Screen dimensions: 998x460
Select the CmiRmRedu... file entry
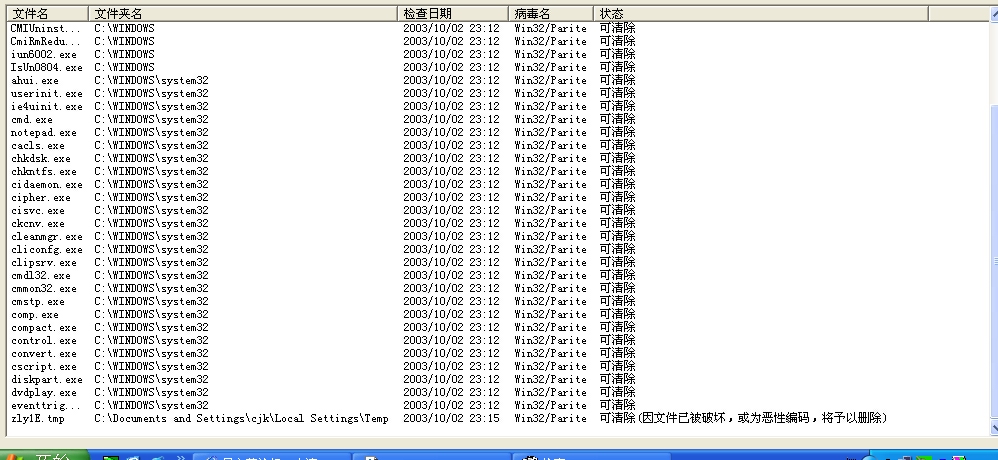[46, 41]
